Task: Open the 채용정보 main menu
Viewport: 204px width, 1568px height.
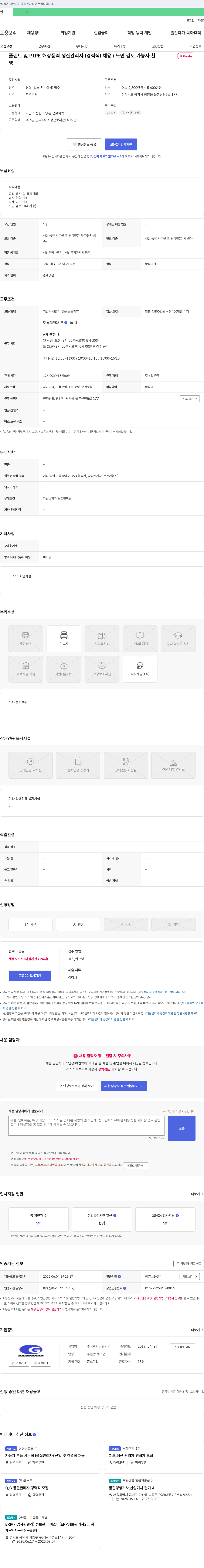Action: coord(35,33)
